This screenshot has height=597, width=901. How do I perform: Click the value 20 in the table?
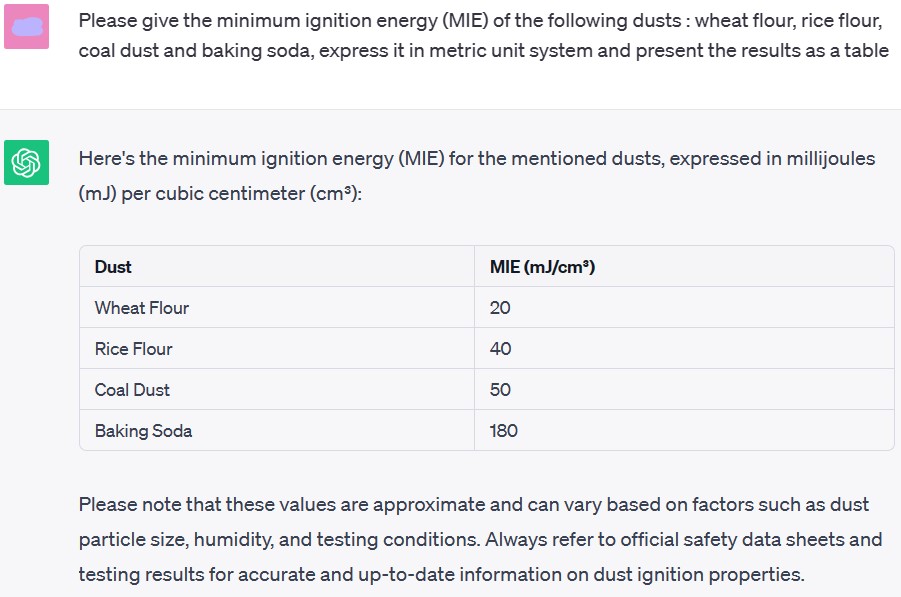pos(500,308)
